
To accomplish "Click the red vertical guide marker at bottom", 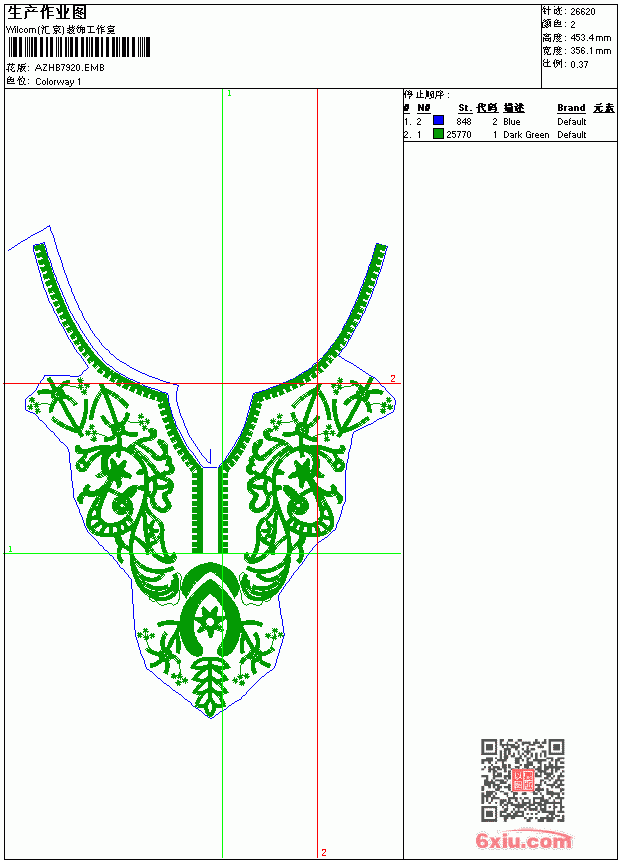I will pyautogui.click(x=324, y=852).
